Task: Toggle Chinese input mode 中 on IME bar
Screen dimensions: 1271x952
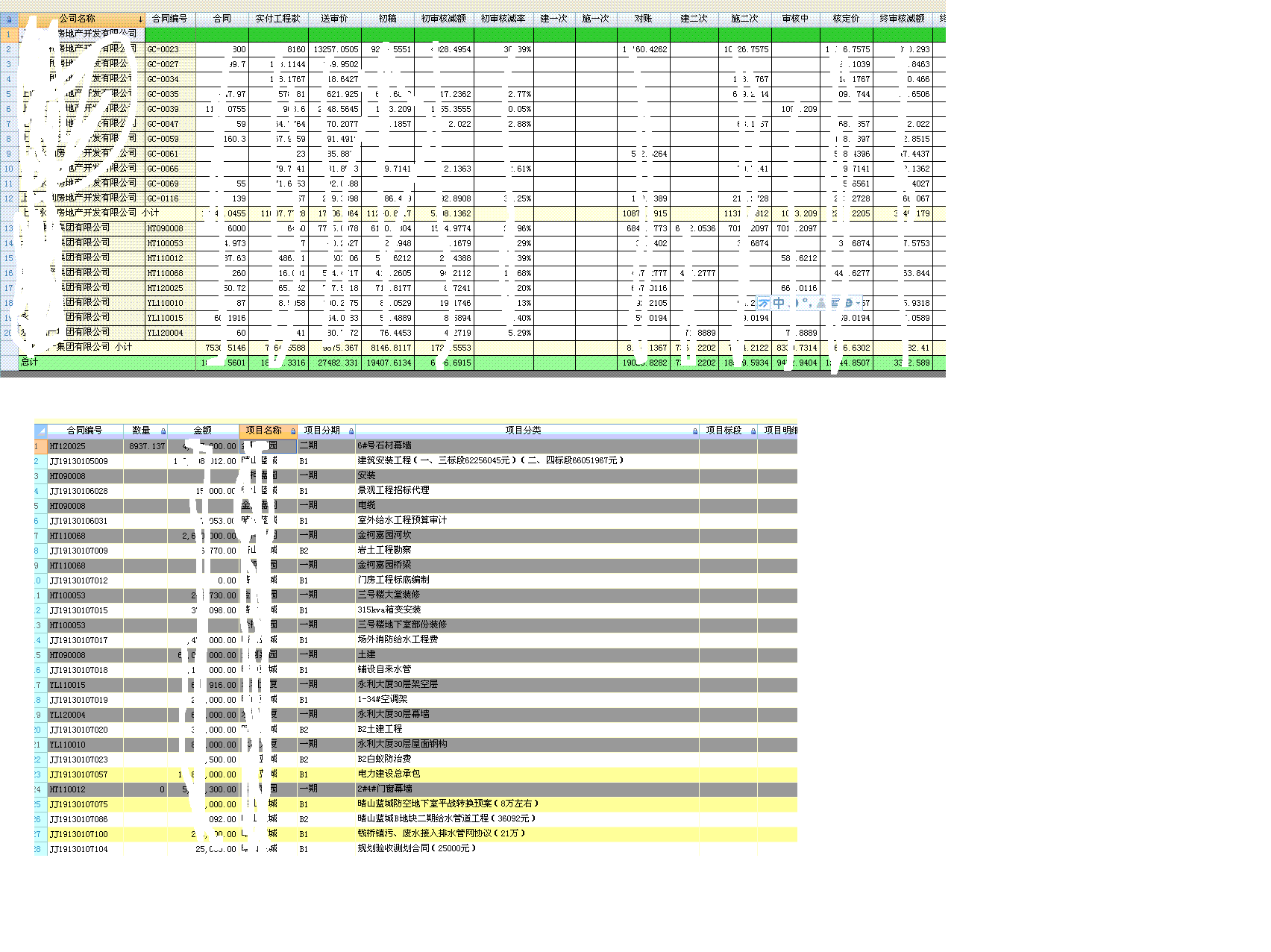Action: [x=779, y=303]
